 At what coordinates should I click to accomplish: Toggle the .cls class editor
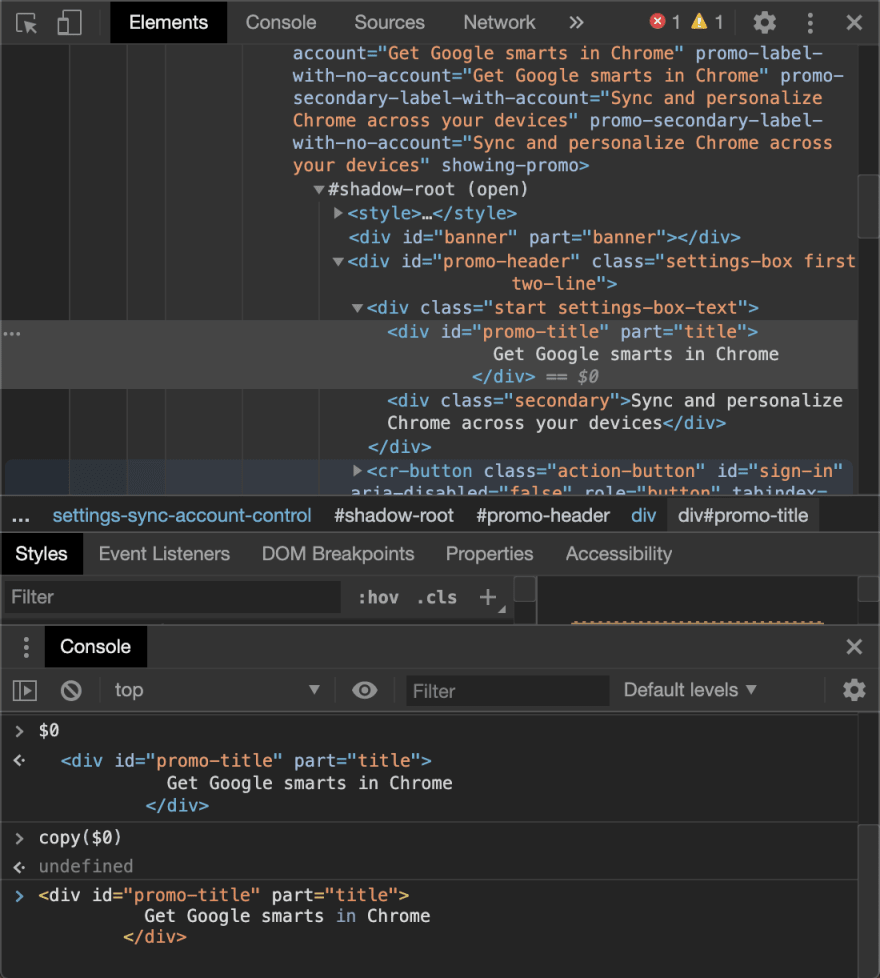pyautogui.click(x=437, y=598)
